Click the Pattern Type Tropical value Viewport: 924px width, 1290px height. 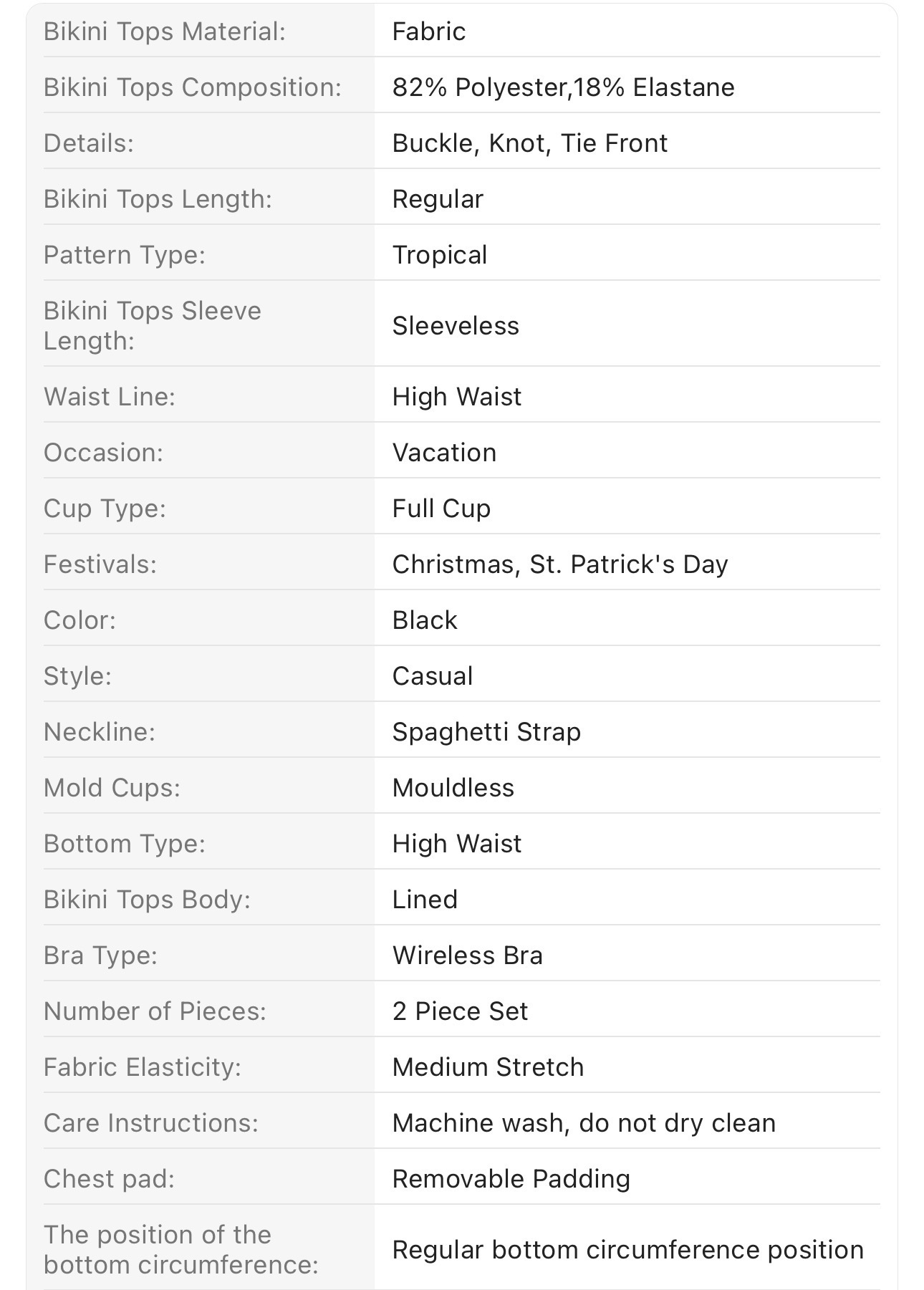pyautogui.click(x=440, y=255)
